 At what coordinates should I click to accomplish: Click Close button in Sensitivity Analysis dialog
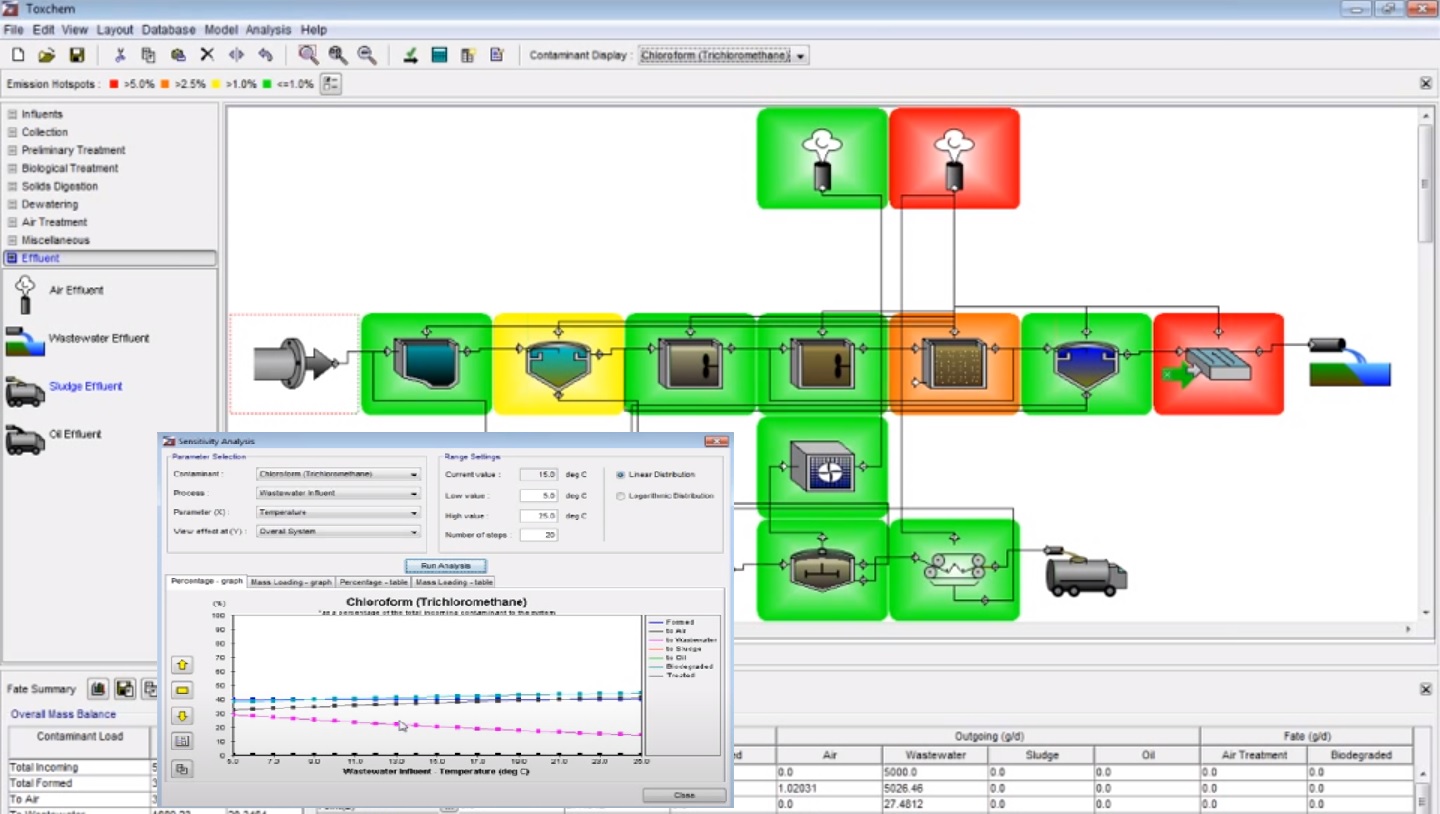tap(684, 795)
